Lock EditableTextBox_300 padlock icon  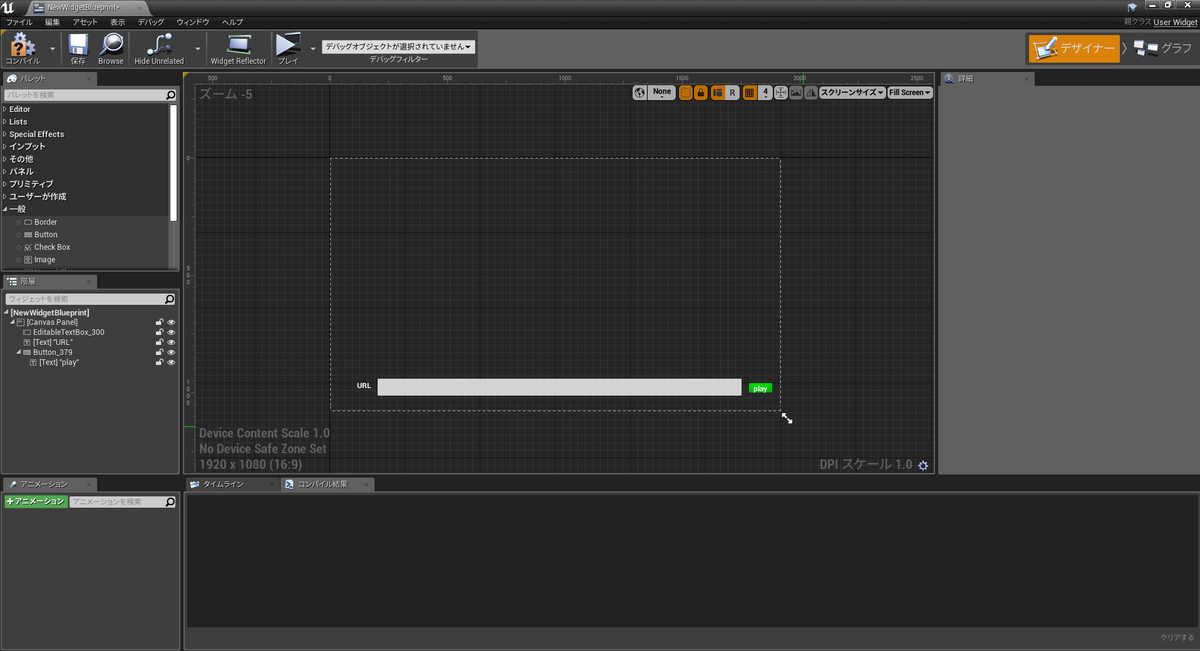click(159, 332)
